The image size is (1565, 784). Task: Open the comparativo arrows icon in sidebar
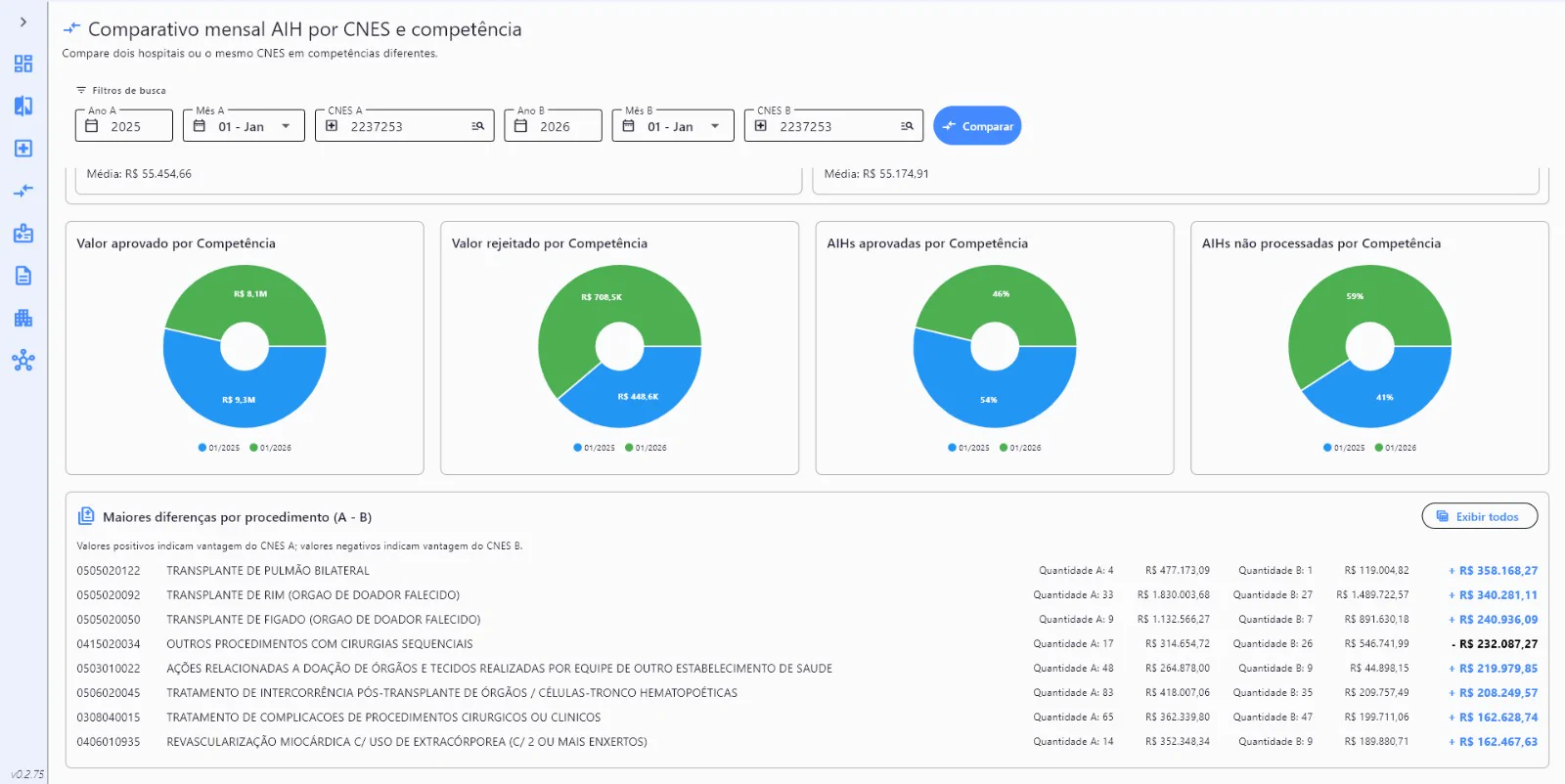(x=23, y=191)
